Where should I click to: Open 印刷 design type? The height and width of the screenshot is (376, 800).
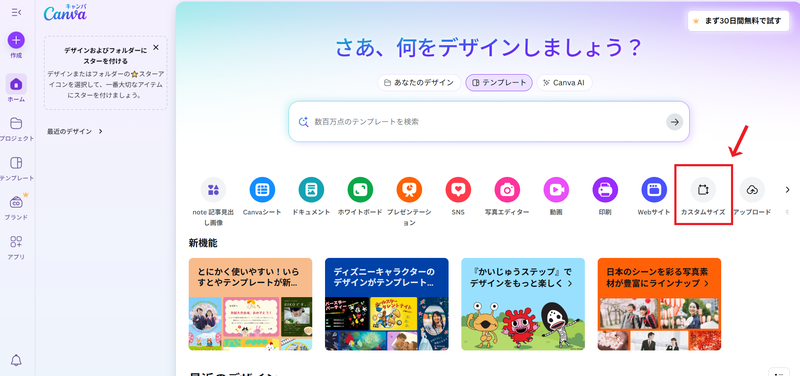[605, 197]
